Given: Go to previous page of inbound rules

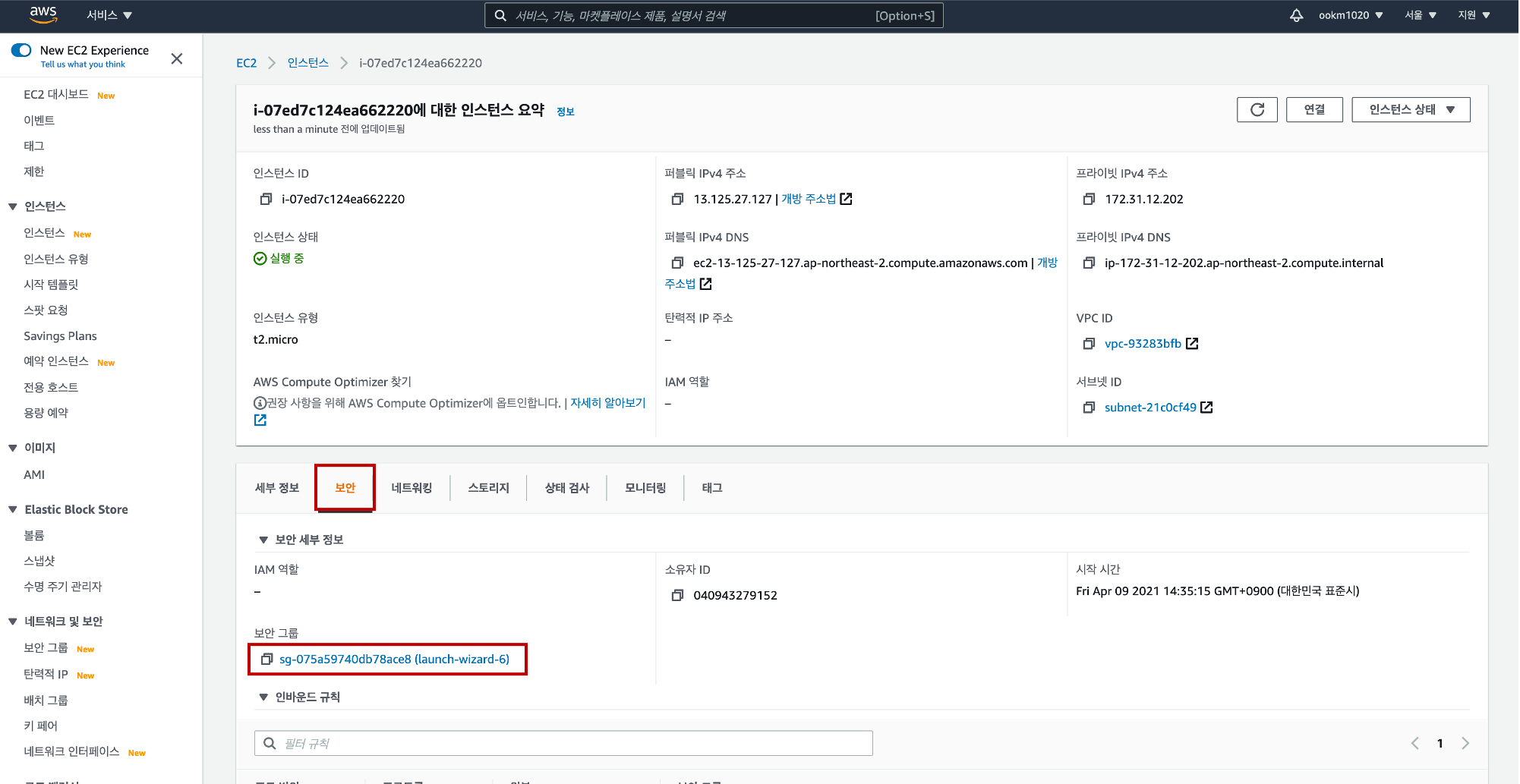Looking at the screenshot, I should pyautogui.click(x=1415, y=743).
